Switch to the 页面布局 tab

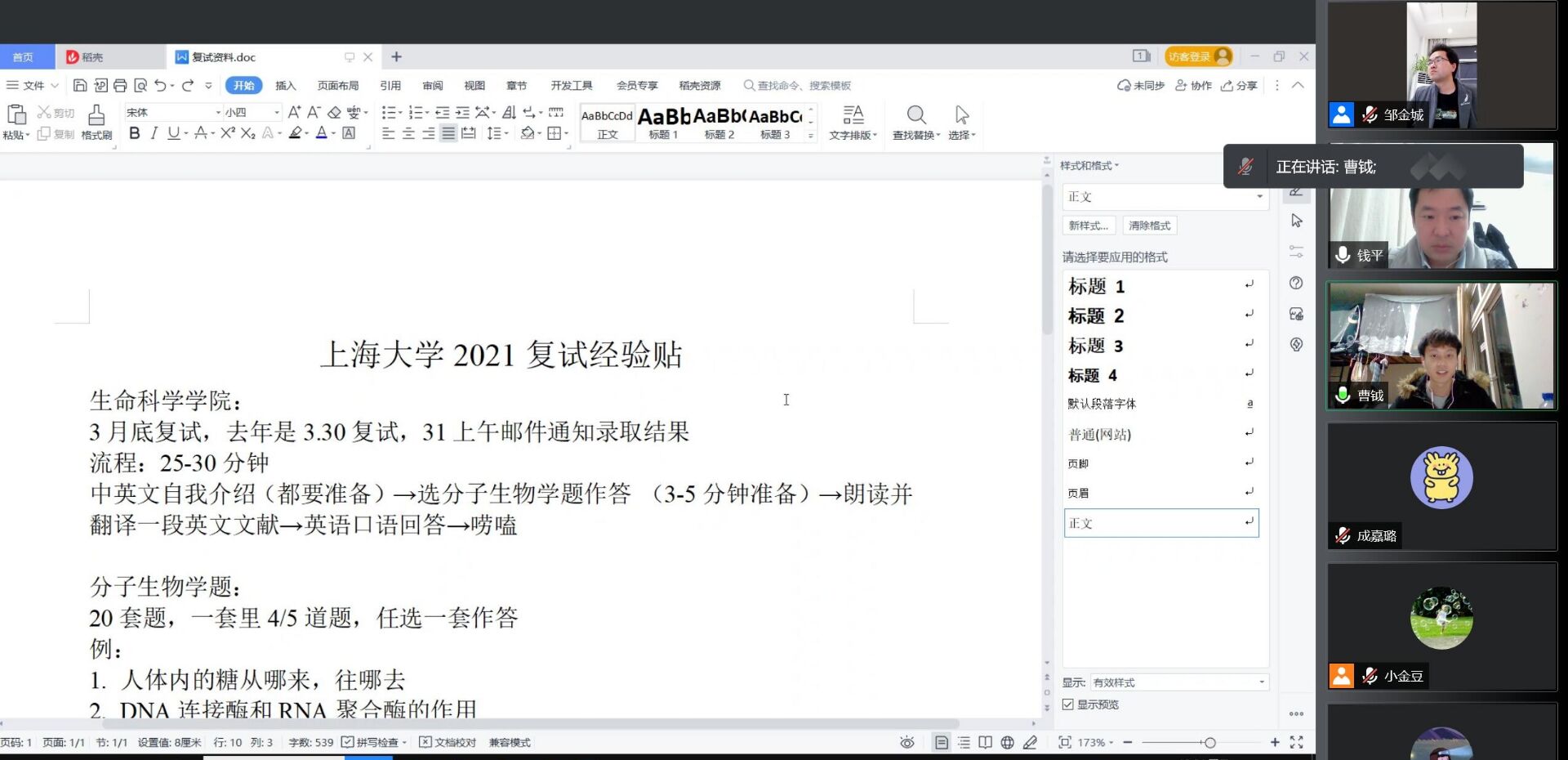(337, 85)
